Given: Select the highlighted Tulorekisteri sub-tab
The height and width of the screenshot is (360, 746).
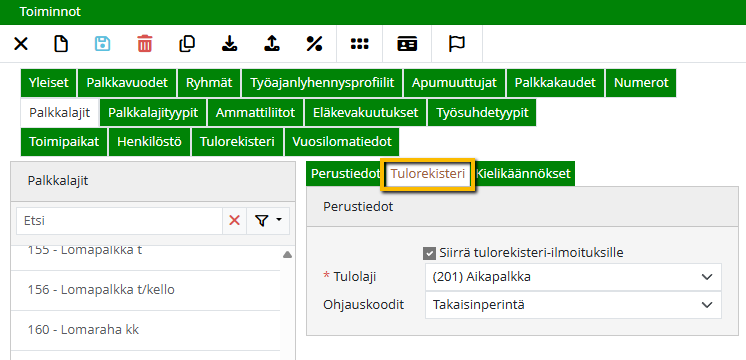Looking at the screenshot, I should click(x=428, y=174).
